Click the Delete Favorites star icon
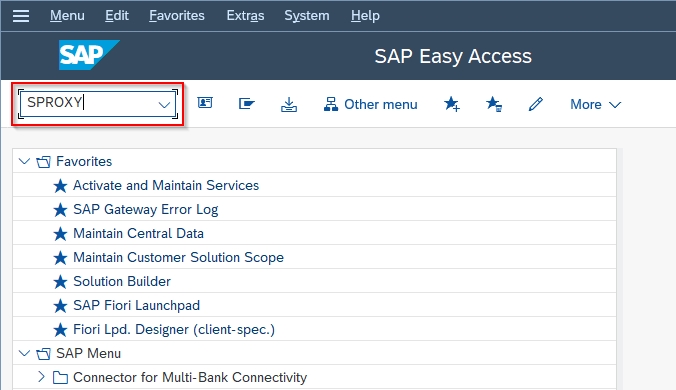This screenshot has width=676, height=390. tap(494, 104)
